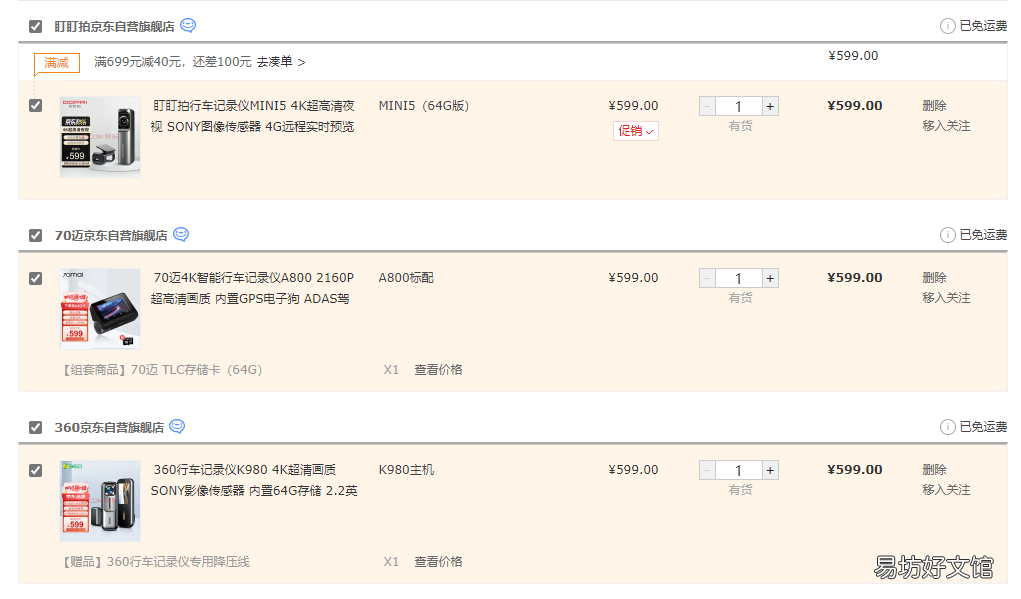Delete the 盯盯拍 MINI5 item

click(934, 105)
